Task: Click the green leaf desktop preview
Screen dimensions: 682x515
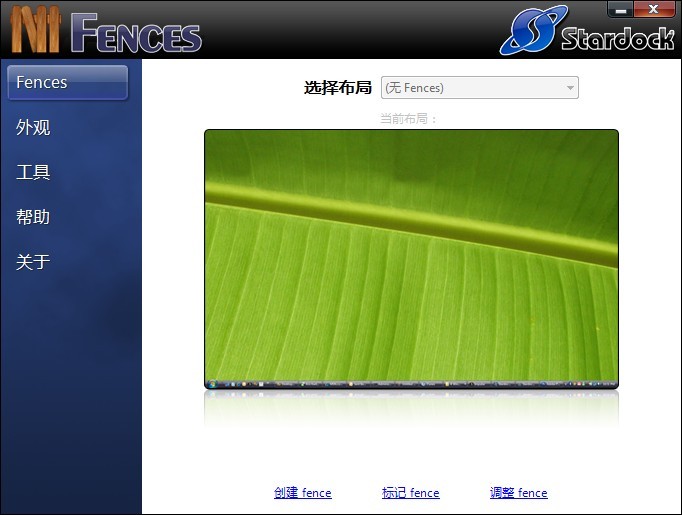Action: tap(411, 255)
